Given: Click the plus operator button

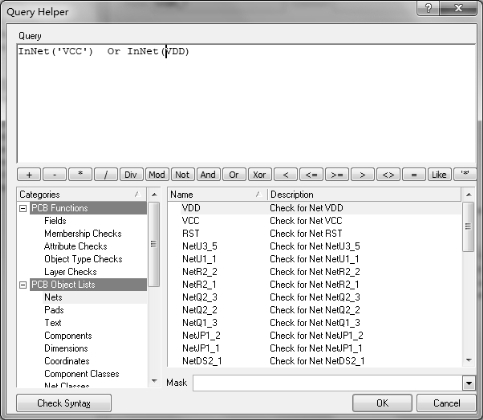Looking at the screenshot, I should (x=29, y=175).
